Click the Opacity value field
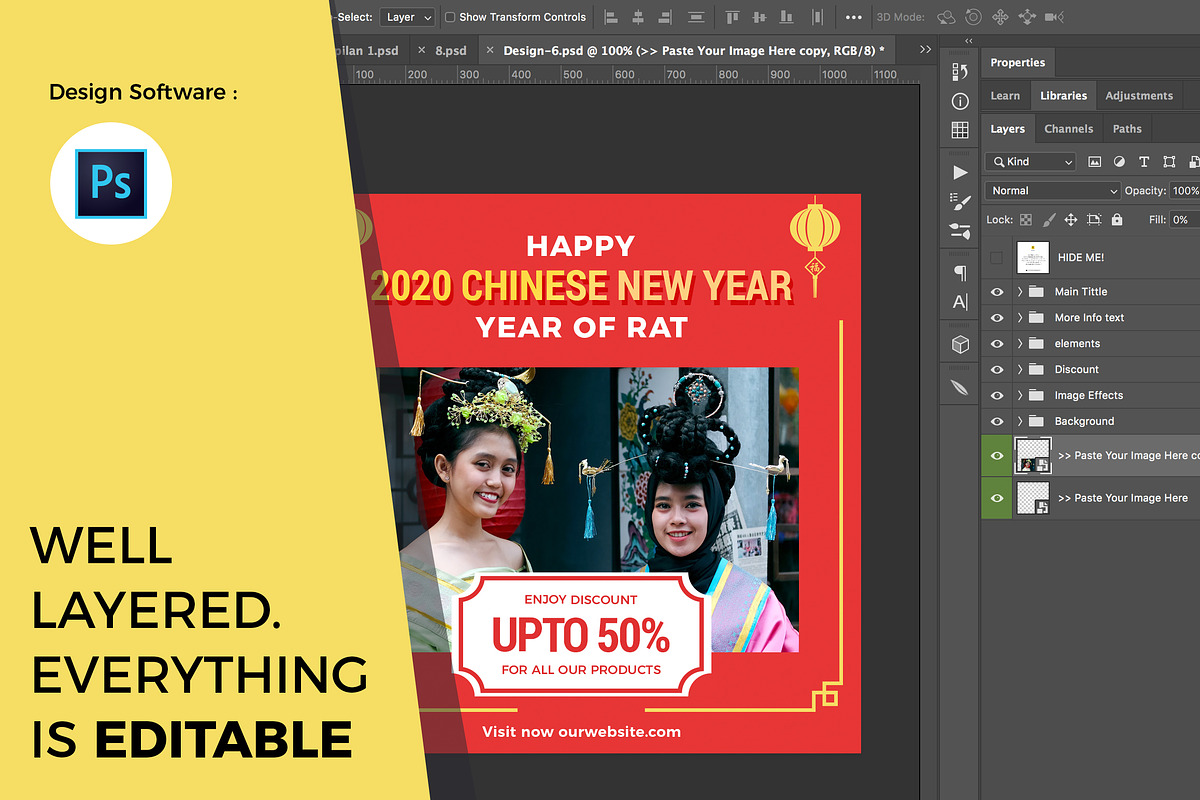This screenshot has height=800, width=1200. [x=1184, y=191]
